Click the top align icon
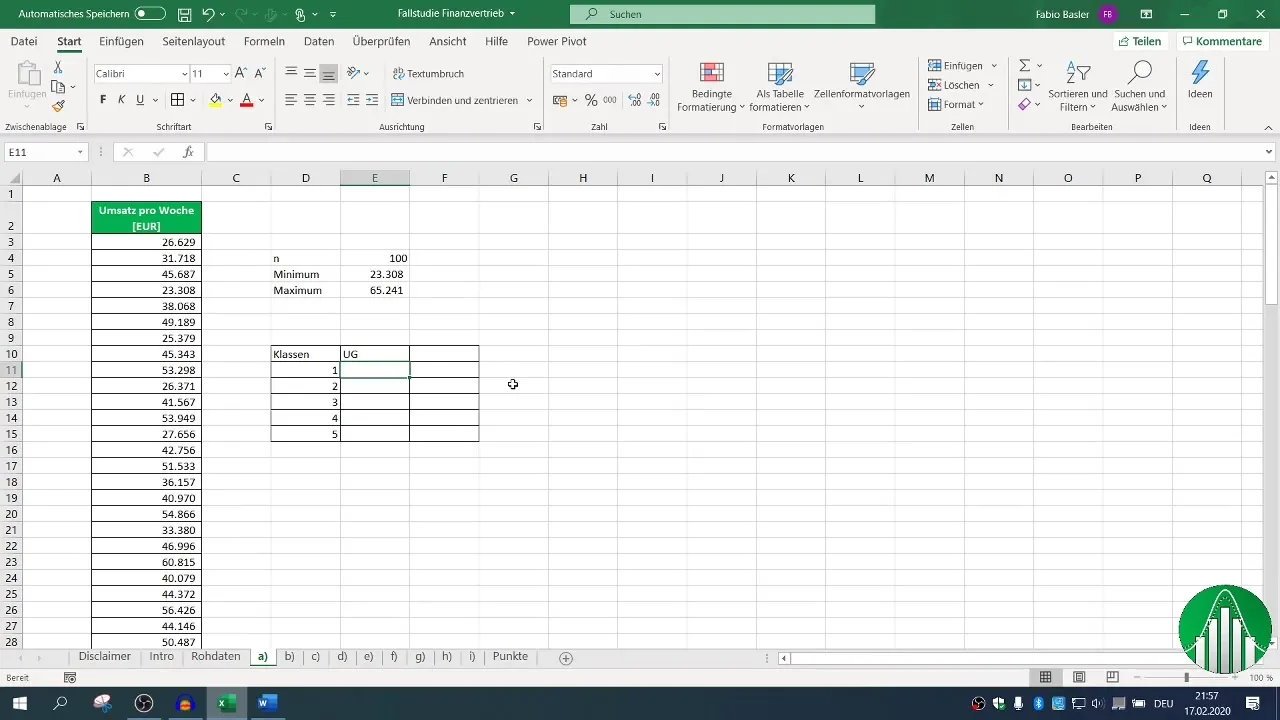This screenshot has width=1280, height=720. tap(291, 74)
